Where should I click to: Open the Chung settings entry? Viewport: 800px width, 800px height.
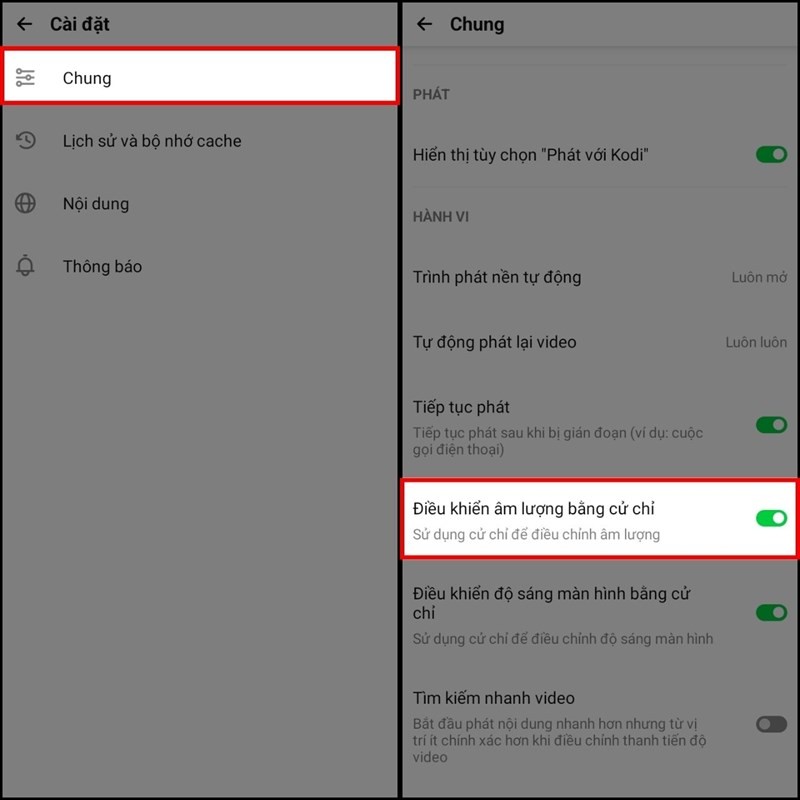coord(199,77)
